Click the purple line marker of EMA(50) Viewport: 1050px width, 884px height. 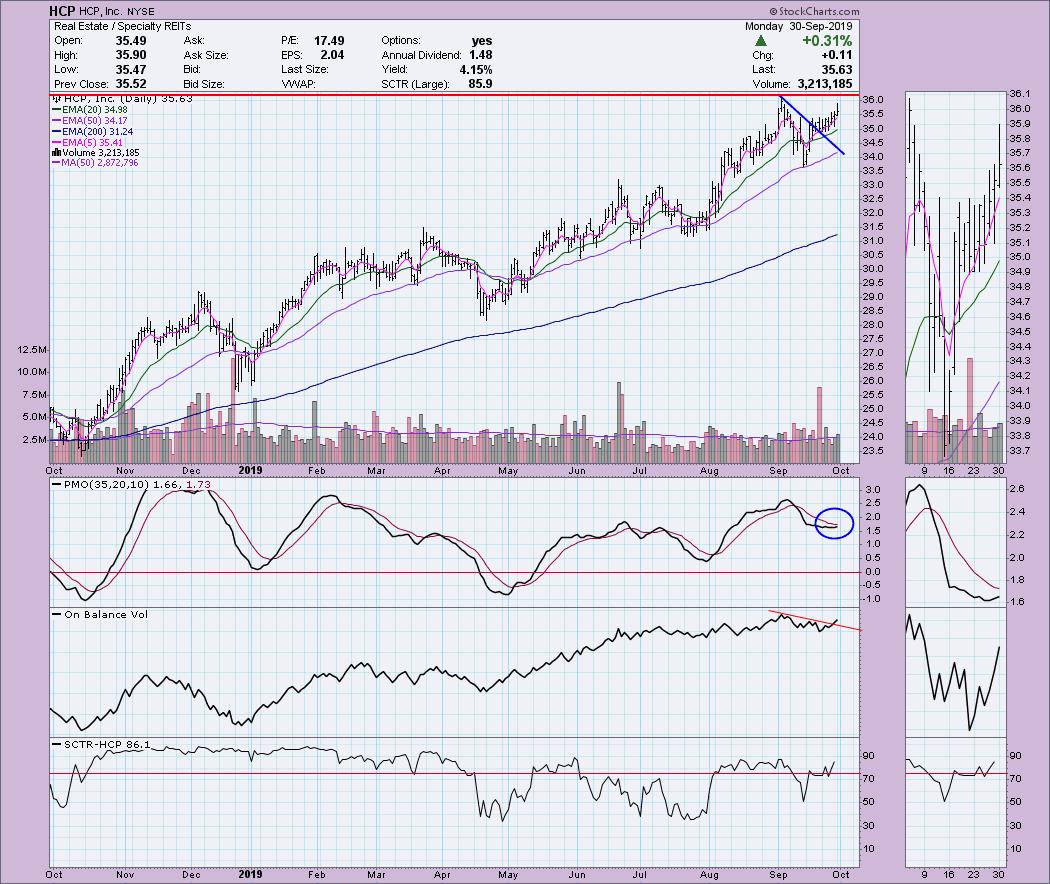pyautogui.click(x=56, y=121)
